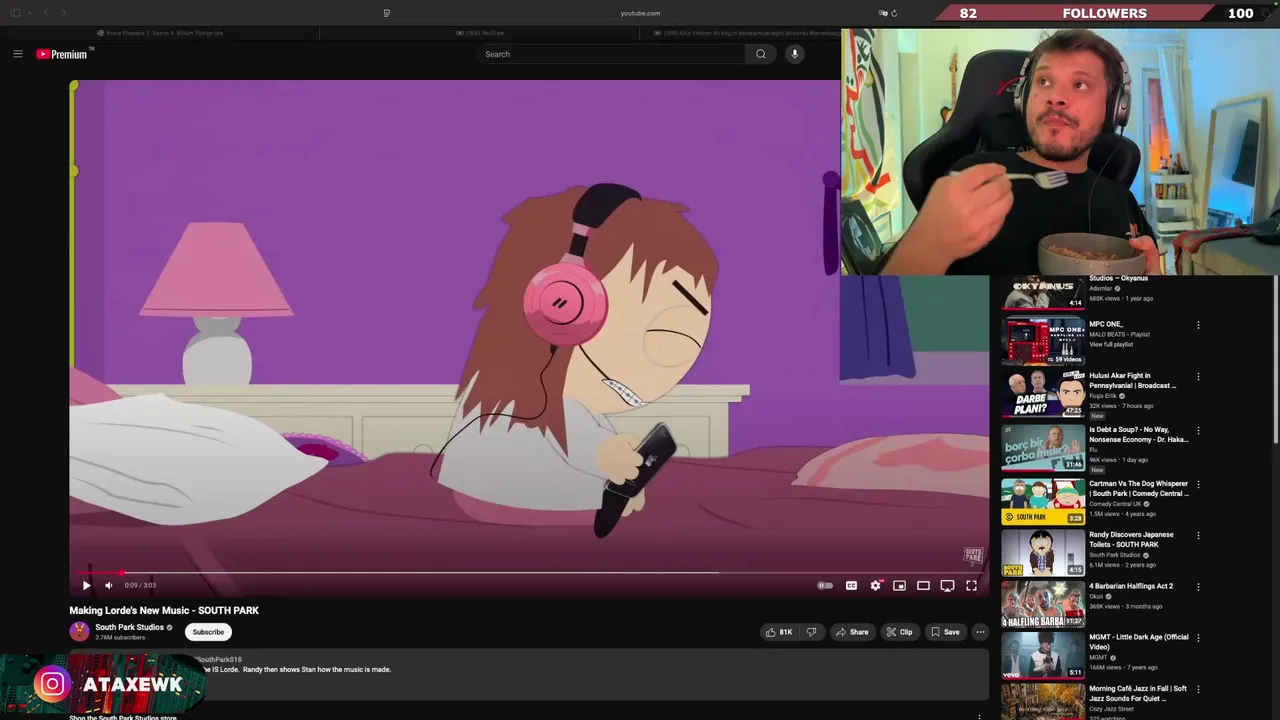Click the red playhead scrubber dot
Screen dimensions: 1280x720
tap(122, 573)
